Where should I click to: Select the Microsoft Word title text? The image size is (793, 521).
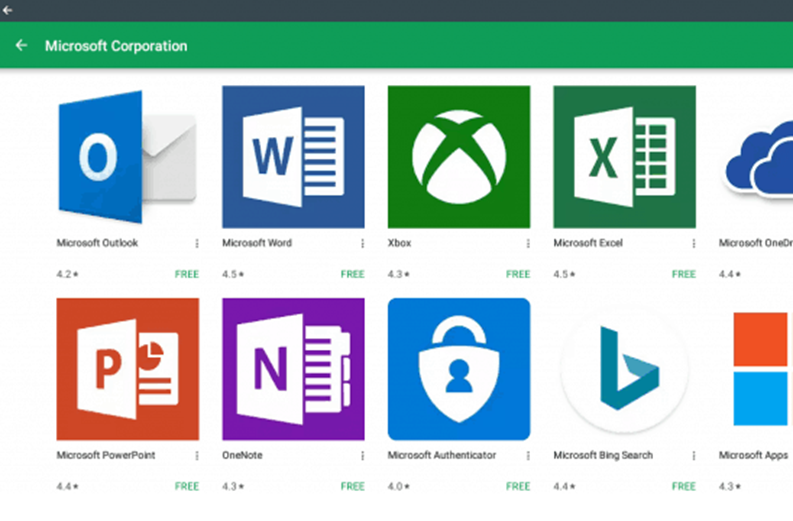coord(257,243)
